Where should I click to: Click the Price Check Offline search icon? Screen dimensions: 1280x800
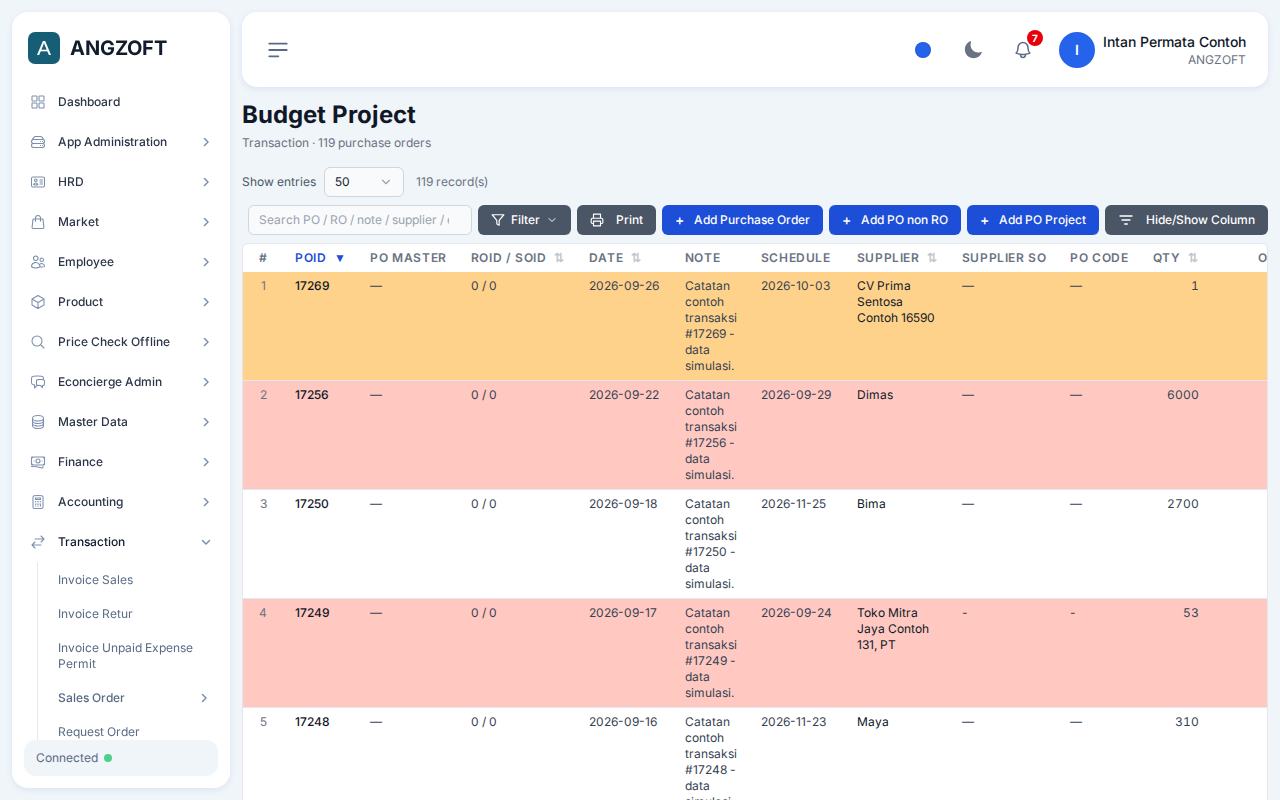[x=38, y=342]
